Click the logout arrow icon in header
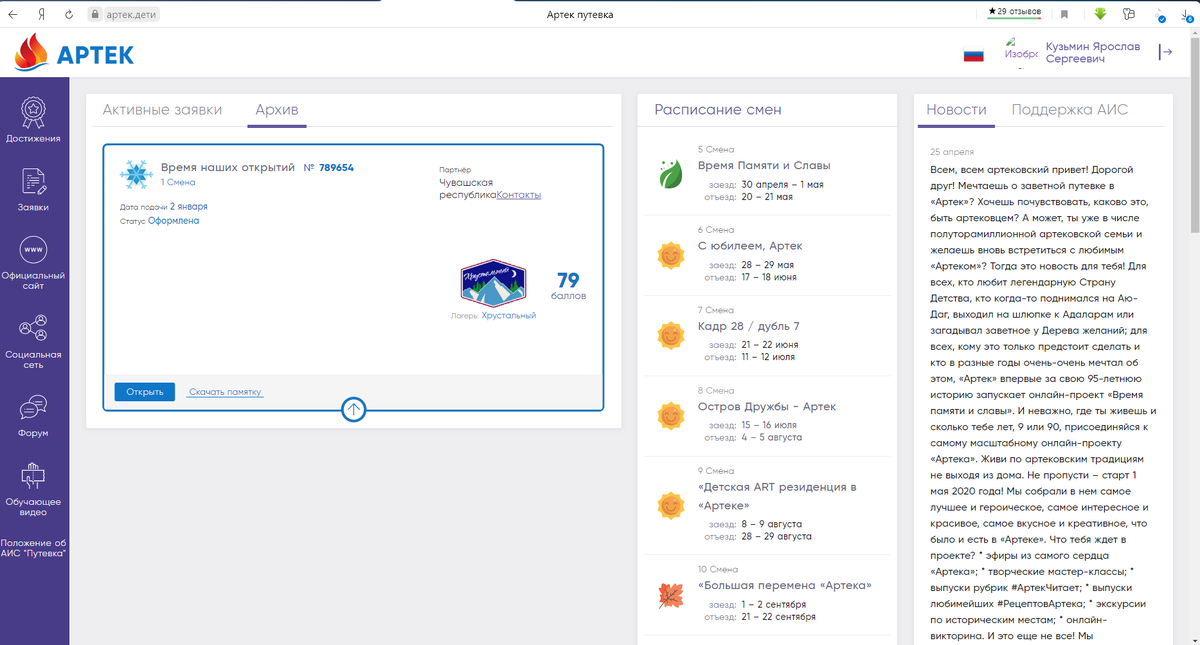 [x=1165, y=52]
